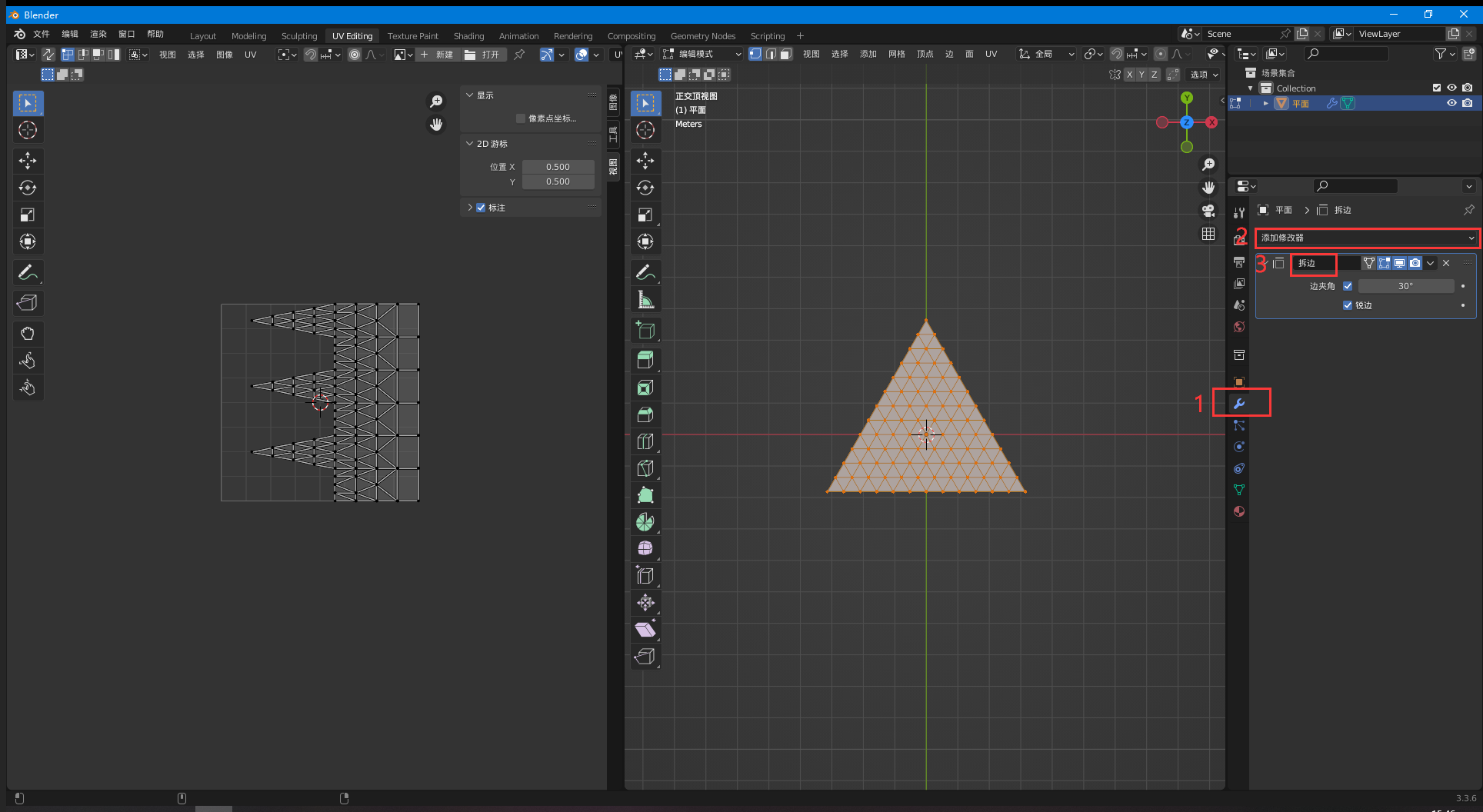Select the Bevel tool

click(645, 414)
